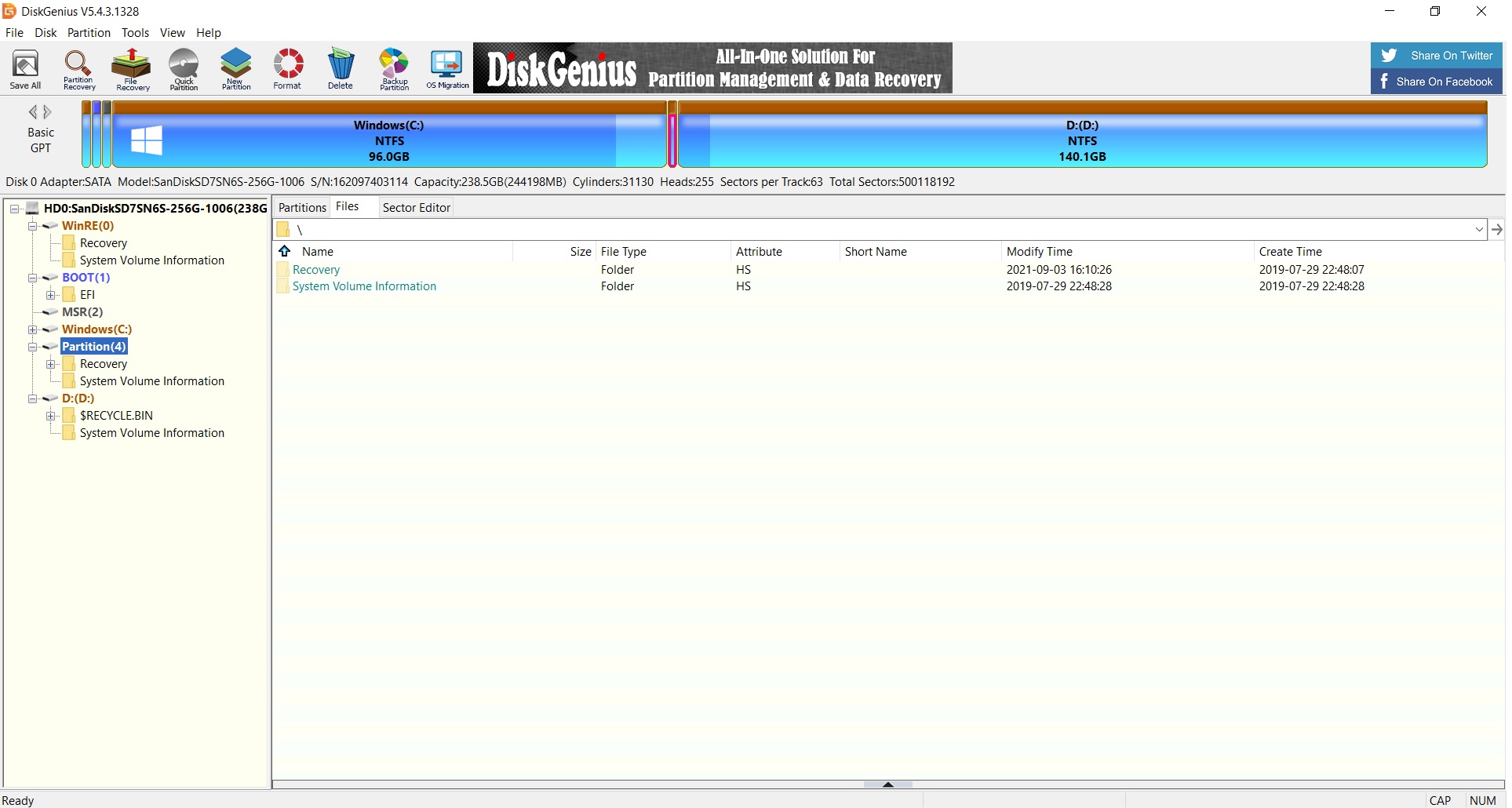The width and height of the screenshot is (1512, 808).
Task: Select WinRE(0) in the tree
Action: [x=88, y=226]
